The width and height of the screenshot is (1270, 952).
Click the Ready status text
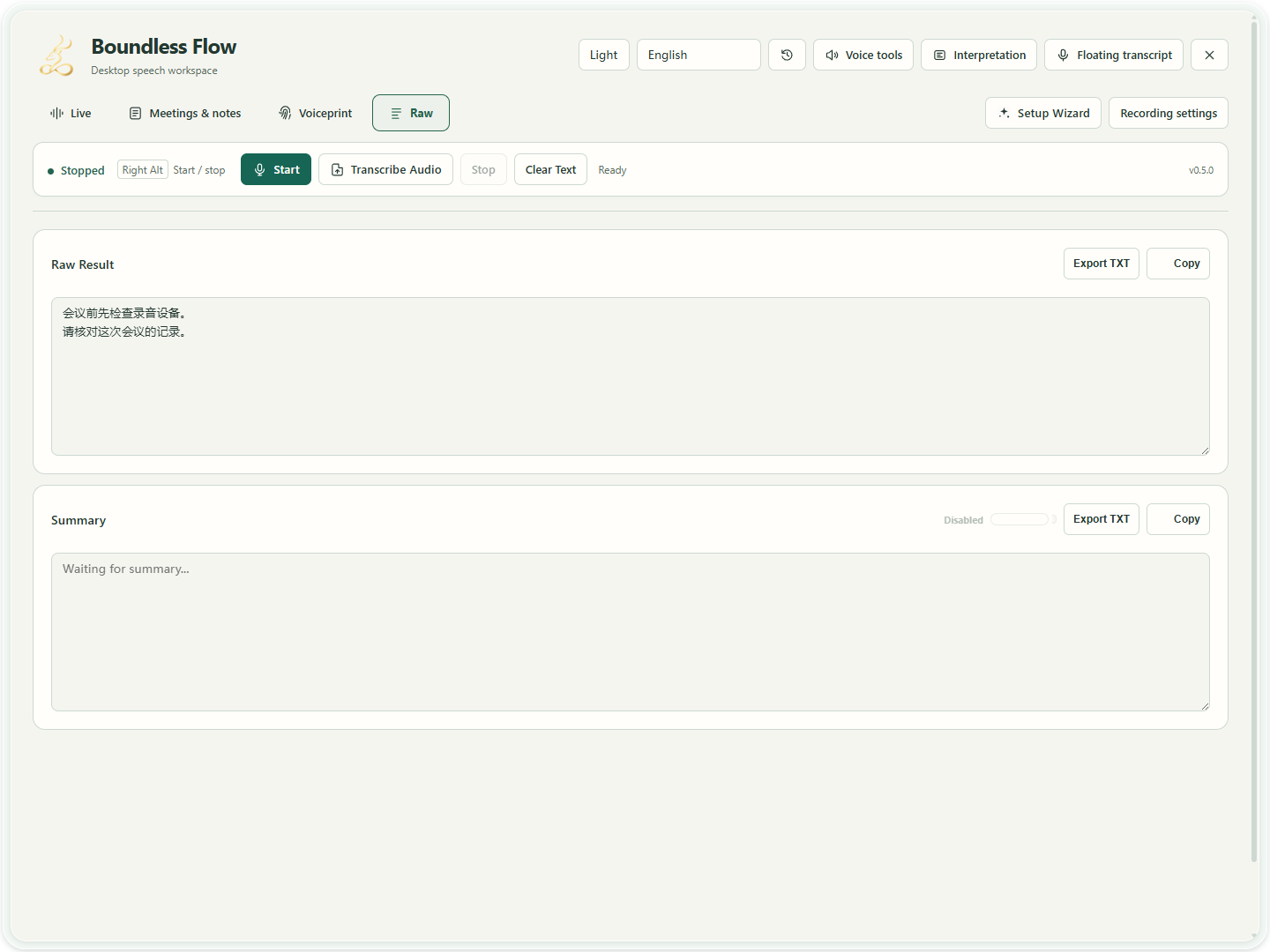point(612,170)
